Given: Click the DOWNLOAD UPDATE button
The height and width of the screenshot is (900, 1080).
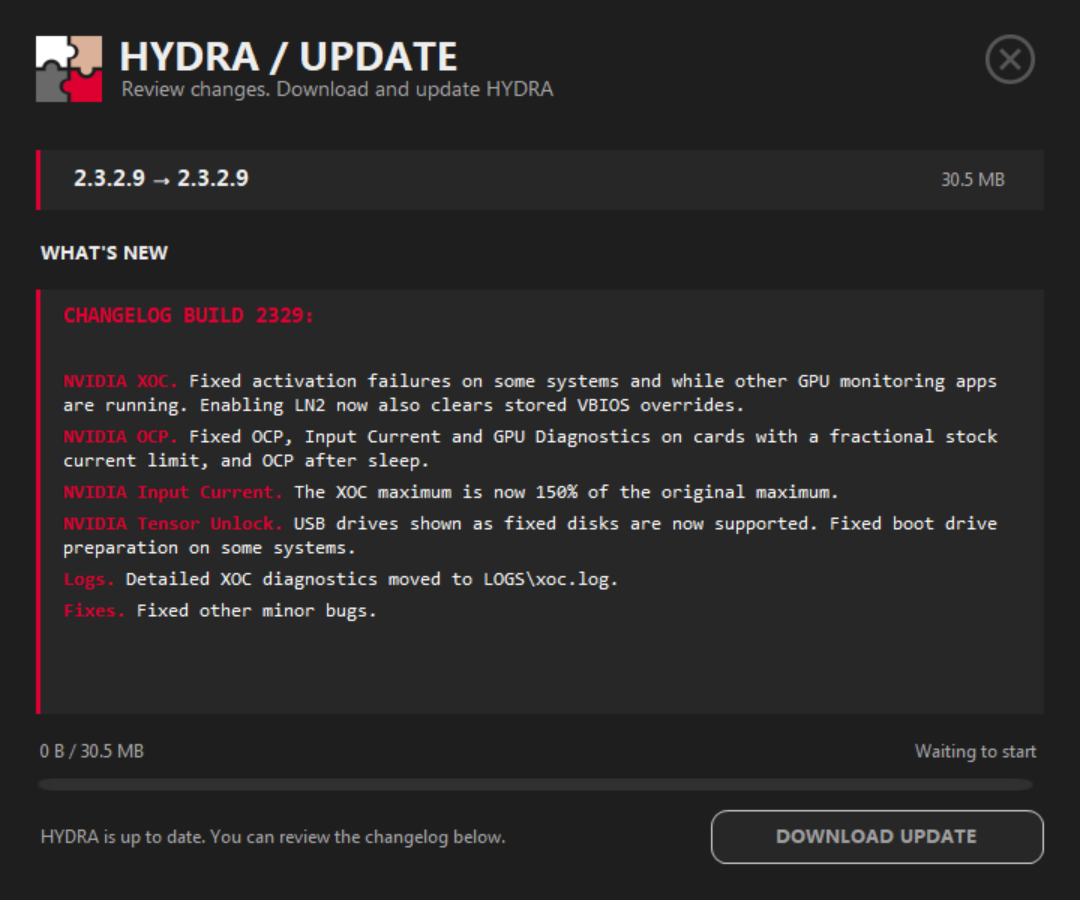Looking at the screenshot, I should pyautogui.click(x=877, y=837).
